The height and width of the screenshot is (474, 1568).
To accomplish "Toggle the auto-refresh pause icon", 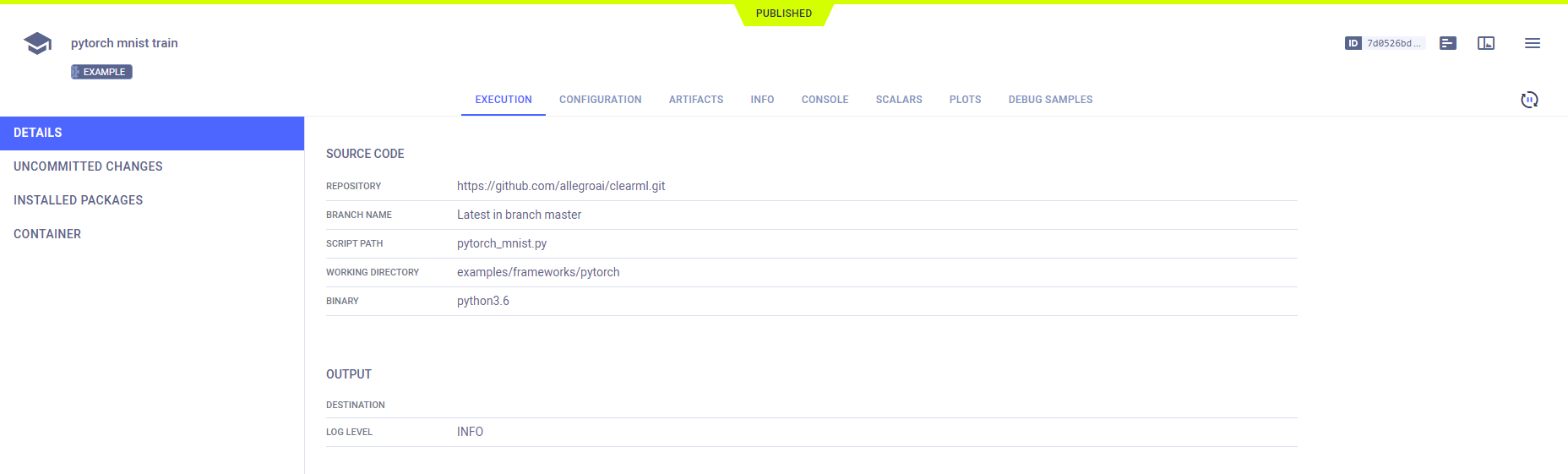I will [1528, 100].
